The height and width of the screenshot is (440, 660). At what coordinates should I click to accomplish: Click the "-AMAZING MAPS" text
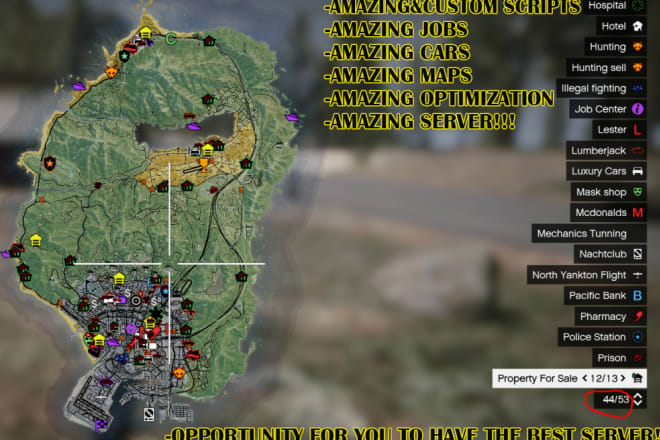pos(398,76)
